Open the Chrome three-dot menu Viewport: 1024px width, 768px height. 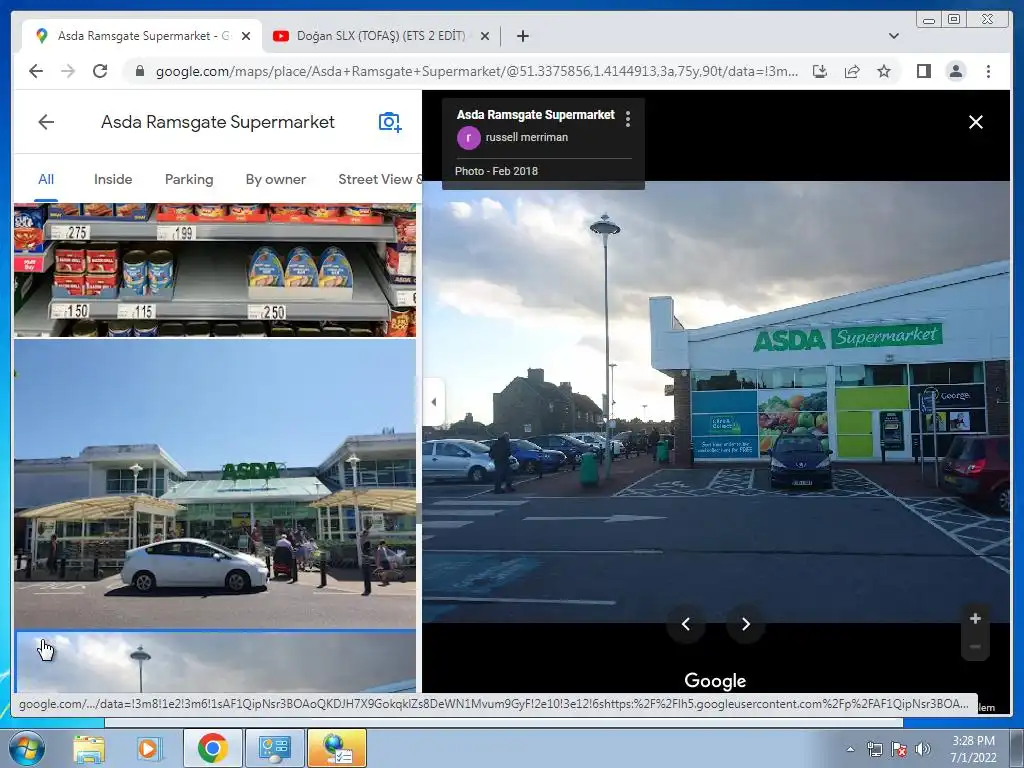988,71
